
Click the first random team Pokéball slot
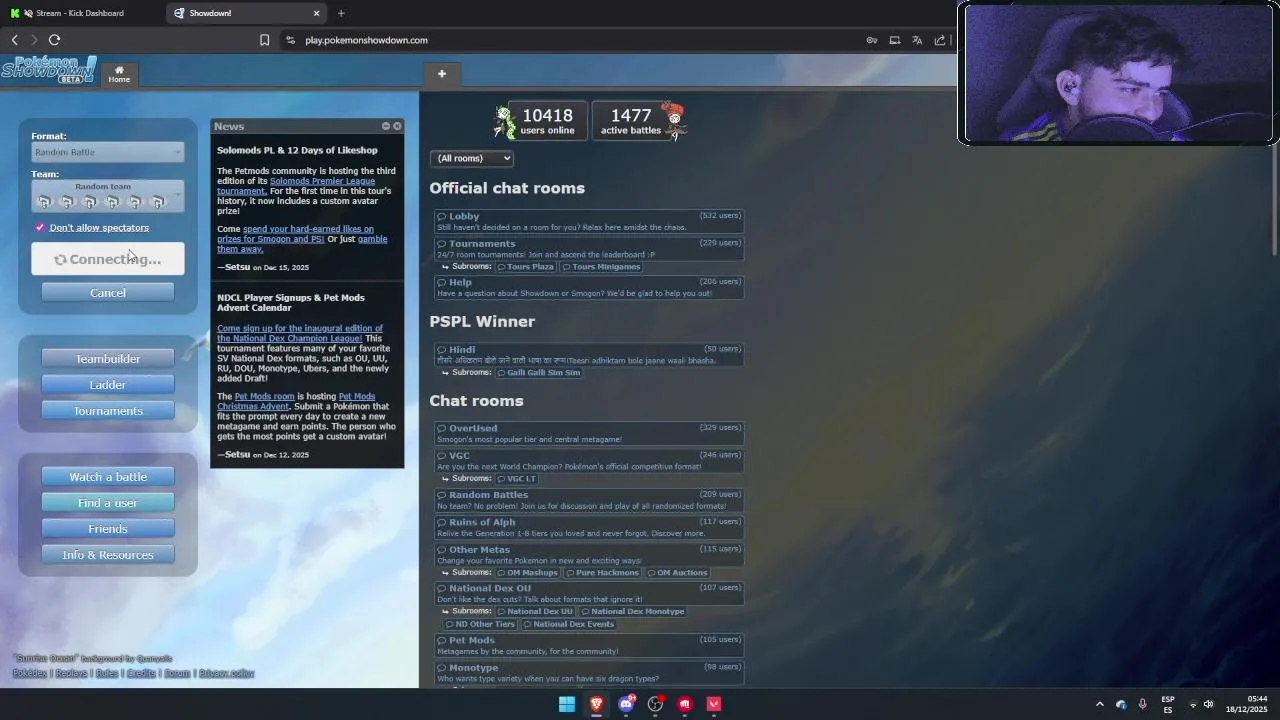pyautogui.click(x=44, y=202)
